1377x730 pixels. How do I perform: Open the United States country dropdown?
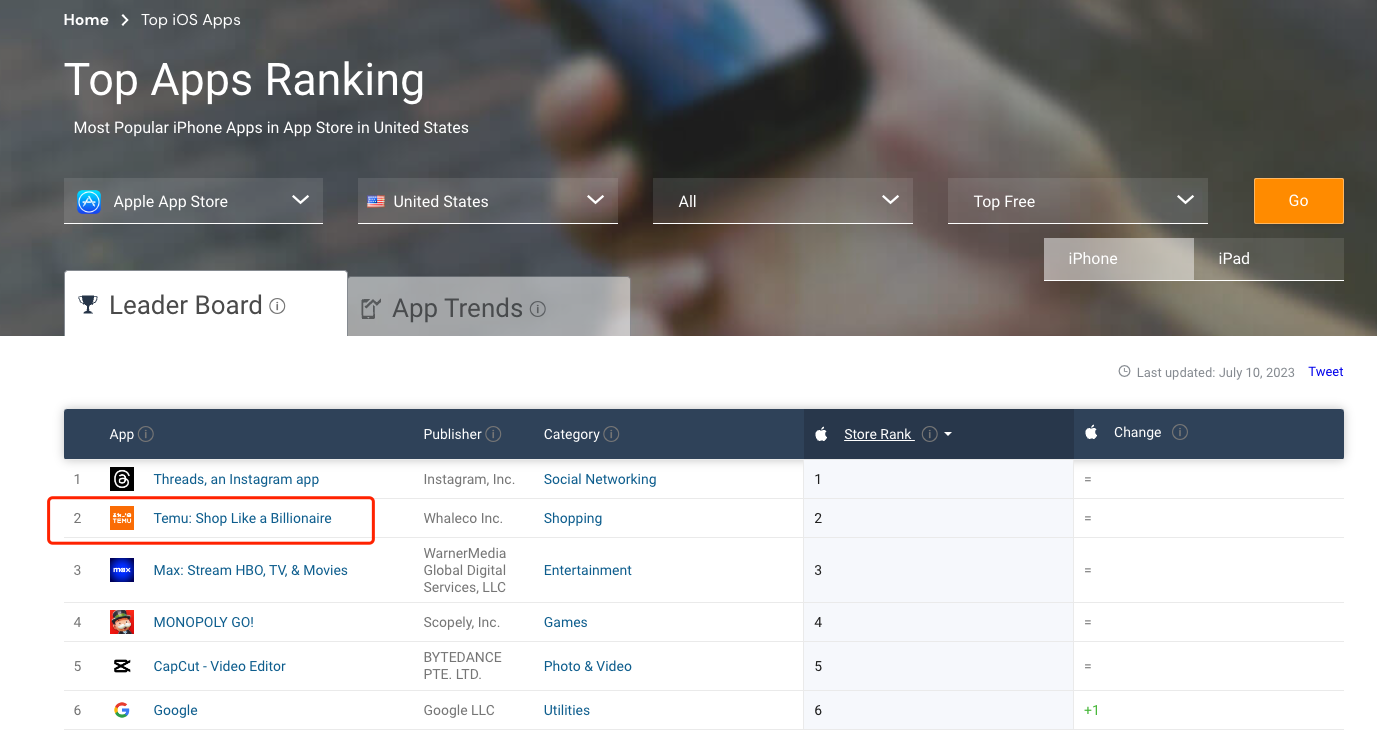coord(488,201)
